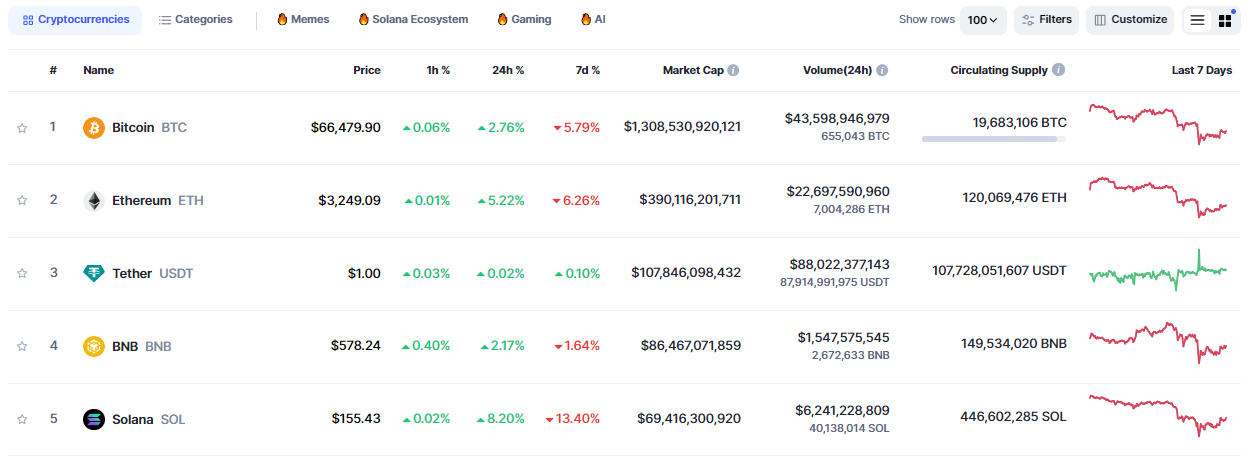Open the Memes category
Viewport: 1255px width, 456px height.
(302, 20)
